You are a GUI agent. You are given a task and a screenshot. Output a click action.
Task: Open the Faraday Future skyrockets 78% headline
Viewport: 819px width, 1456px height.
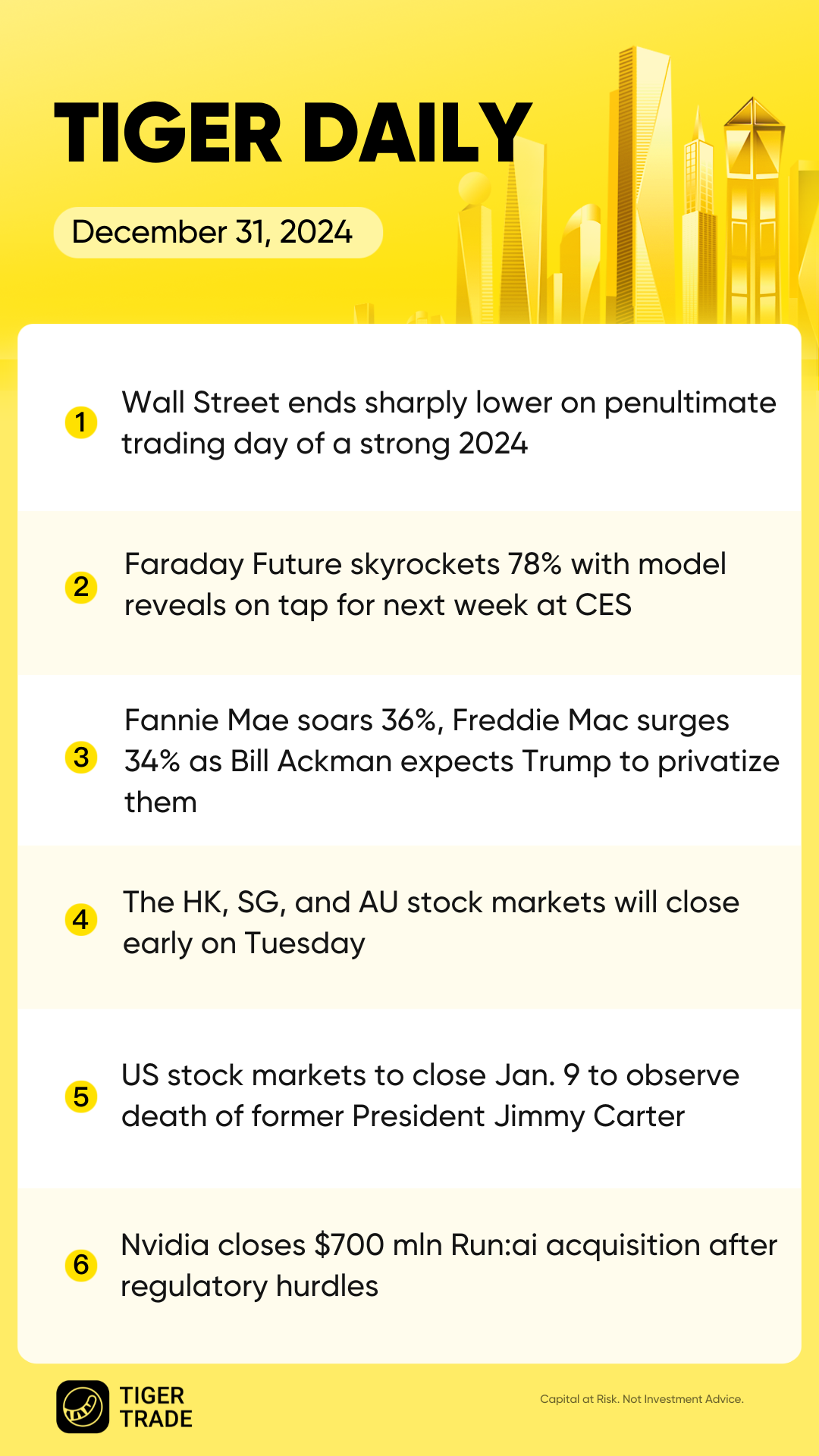tap(425, 585)
